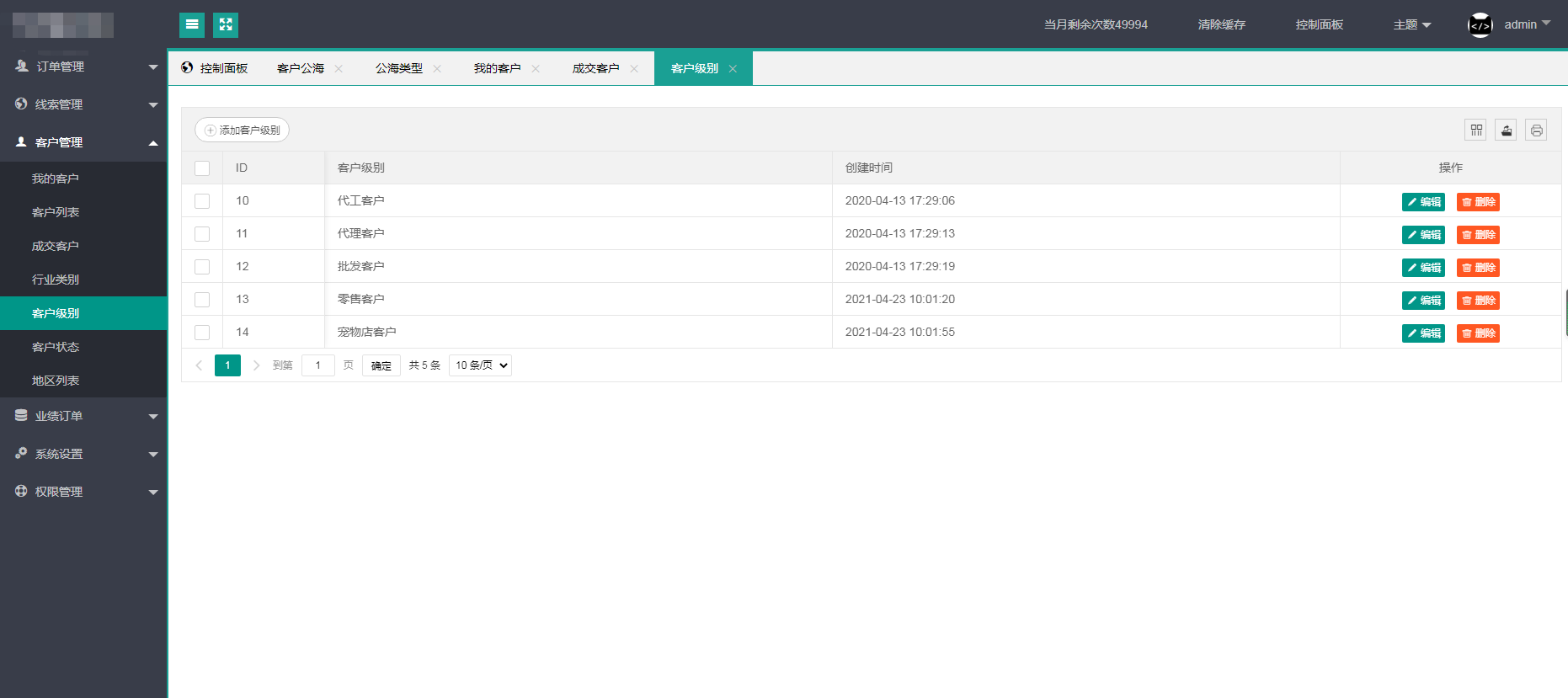Click the admin avatar icon
Screen dimensions: 1568x698
[1480, 25]
